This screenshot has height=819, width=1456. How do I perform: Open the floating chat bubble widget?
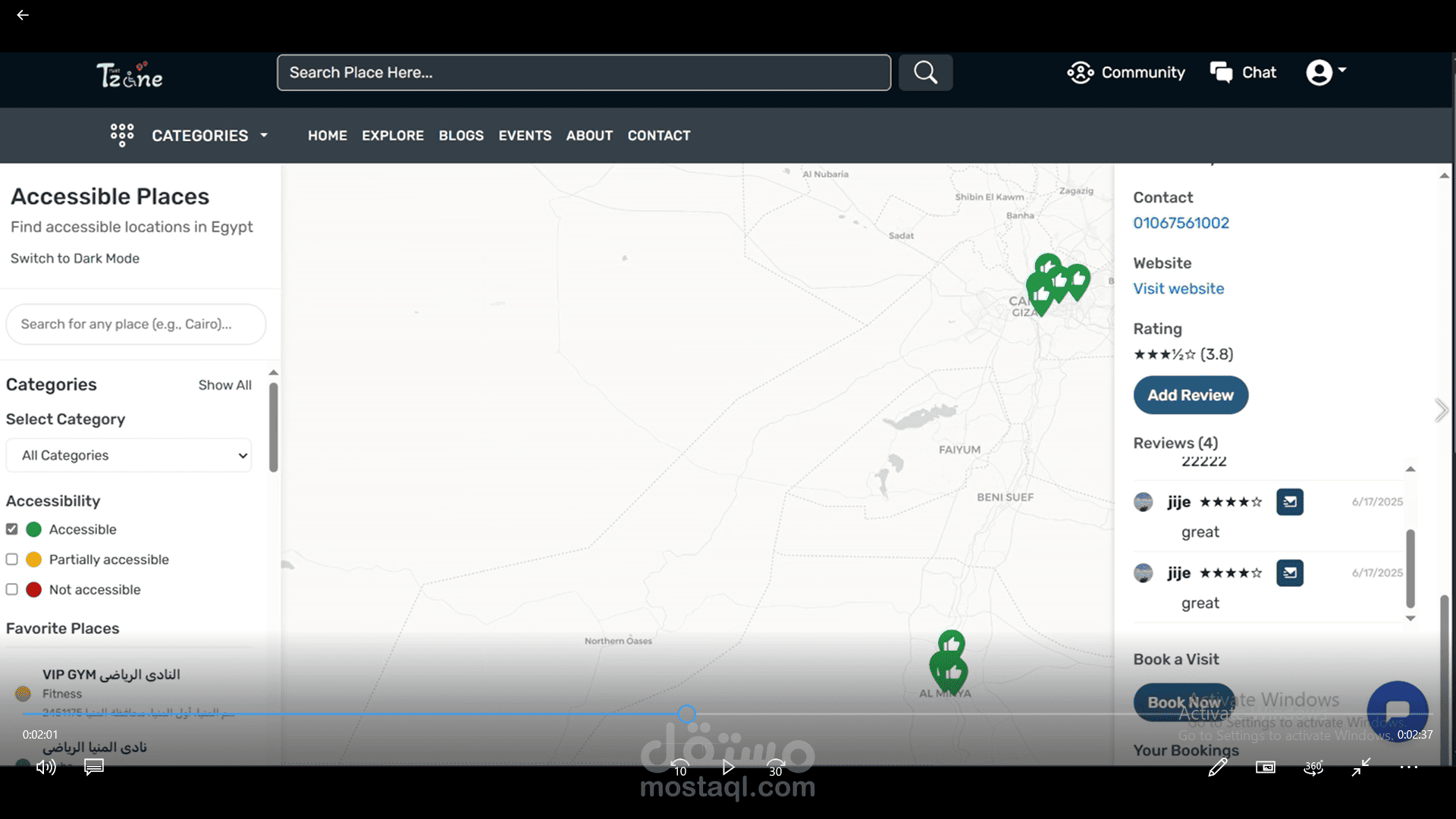(x=1397, y=711)
